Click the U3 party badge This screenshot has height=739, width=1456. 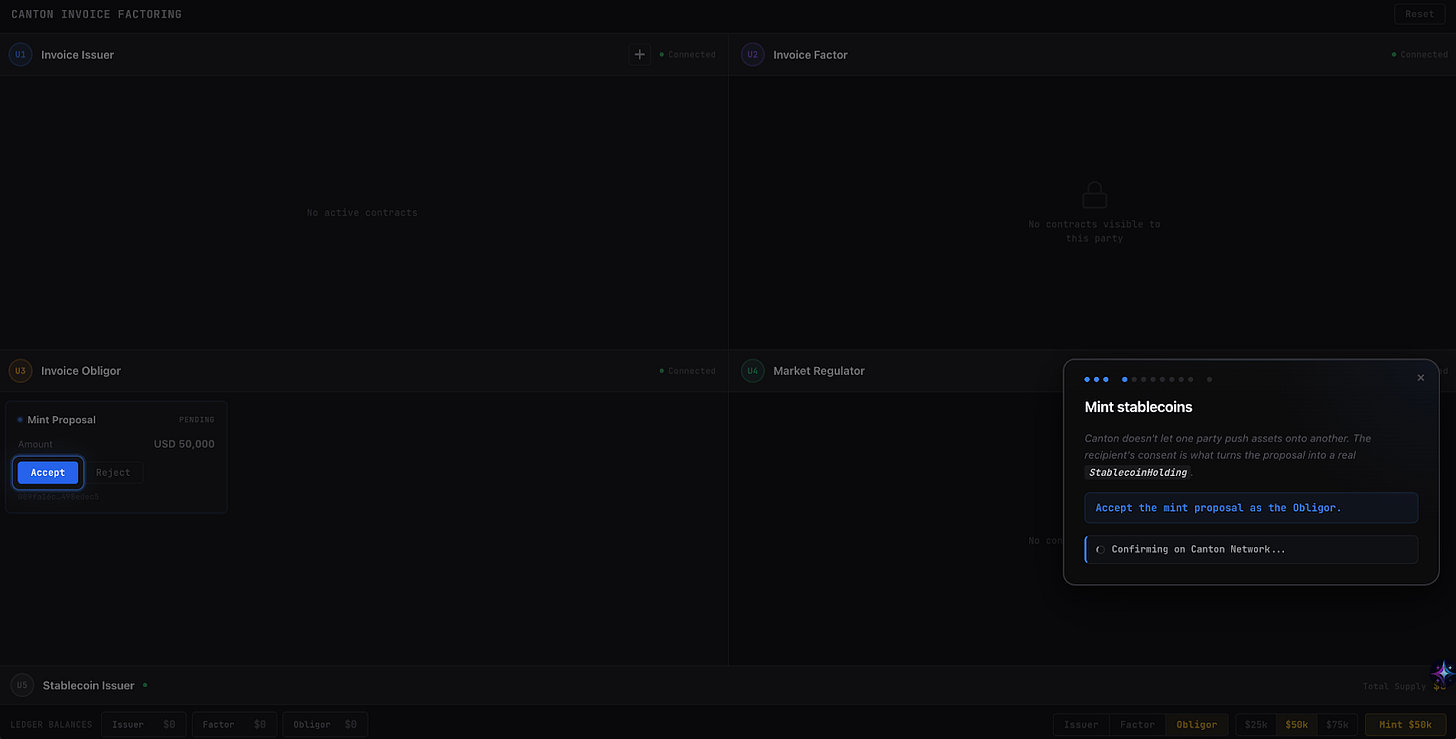coord(20,371)
